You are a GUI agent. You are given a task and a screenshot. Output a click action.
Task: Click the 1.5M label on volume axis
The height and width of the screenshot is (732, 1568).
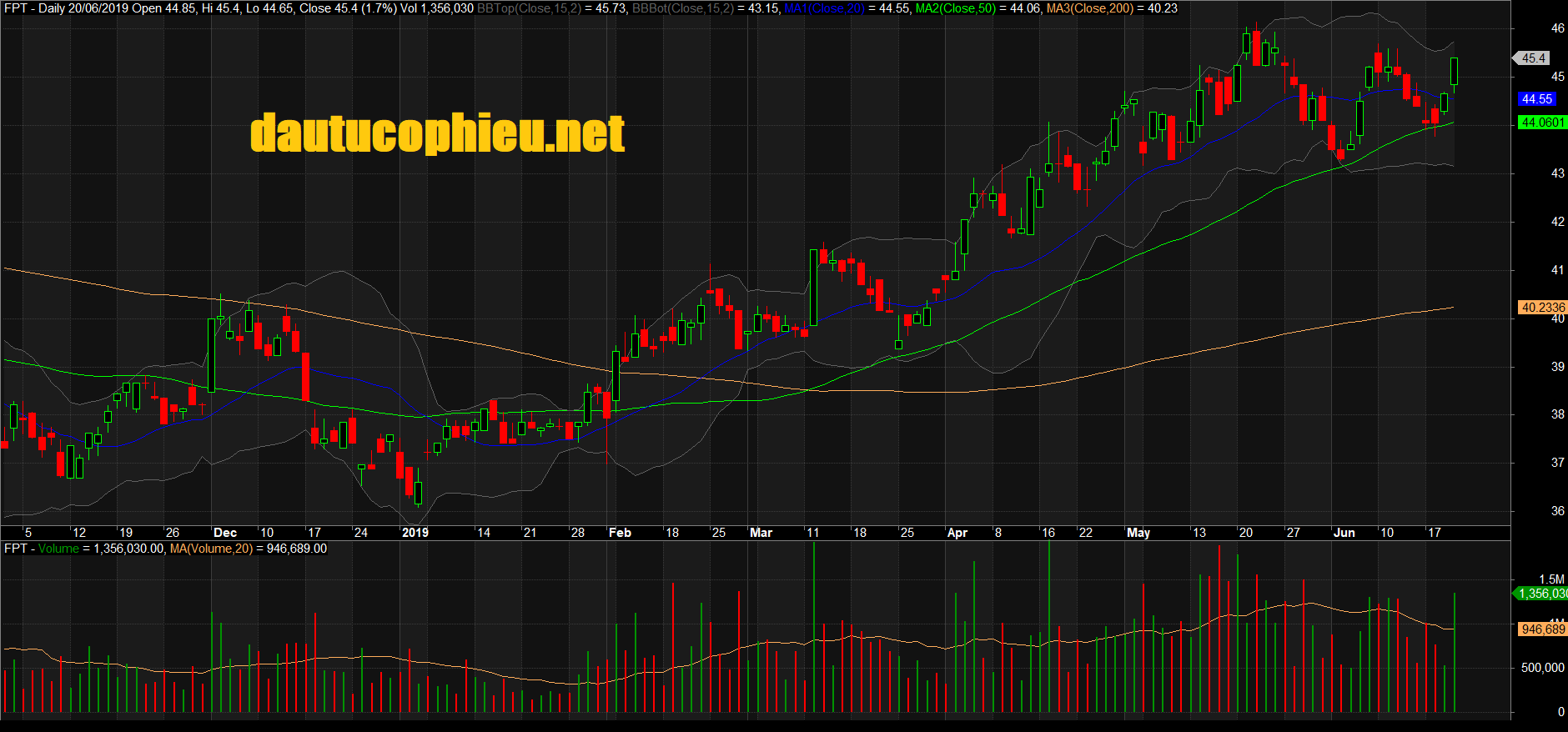coord(1551,579)
